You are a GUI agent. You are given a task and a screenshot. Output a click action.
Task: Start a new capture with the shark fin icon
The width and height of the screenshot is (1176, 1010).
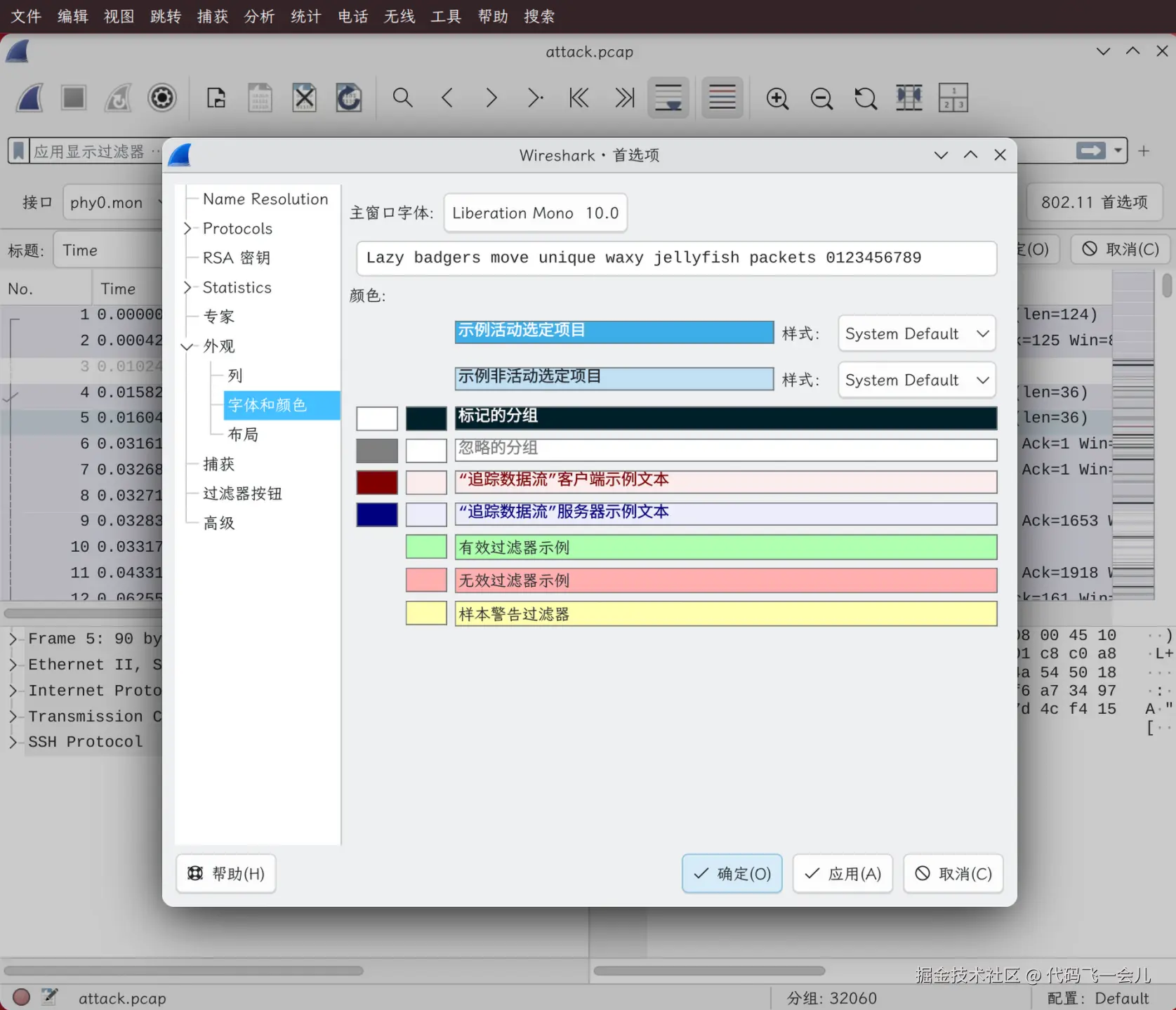[x=30, y=98]
